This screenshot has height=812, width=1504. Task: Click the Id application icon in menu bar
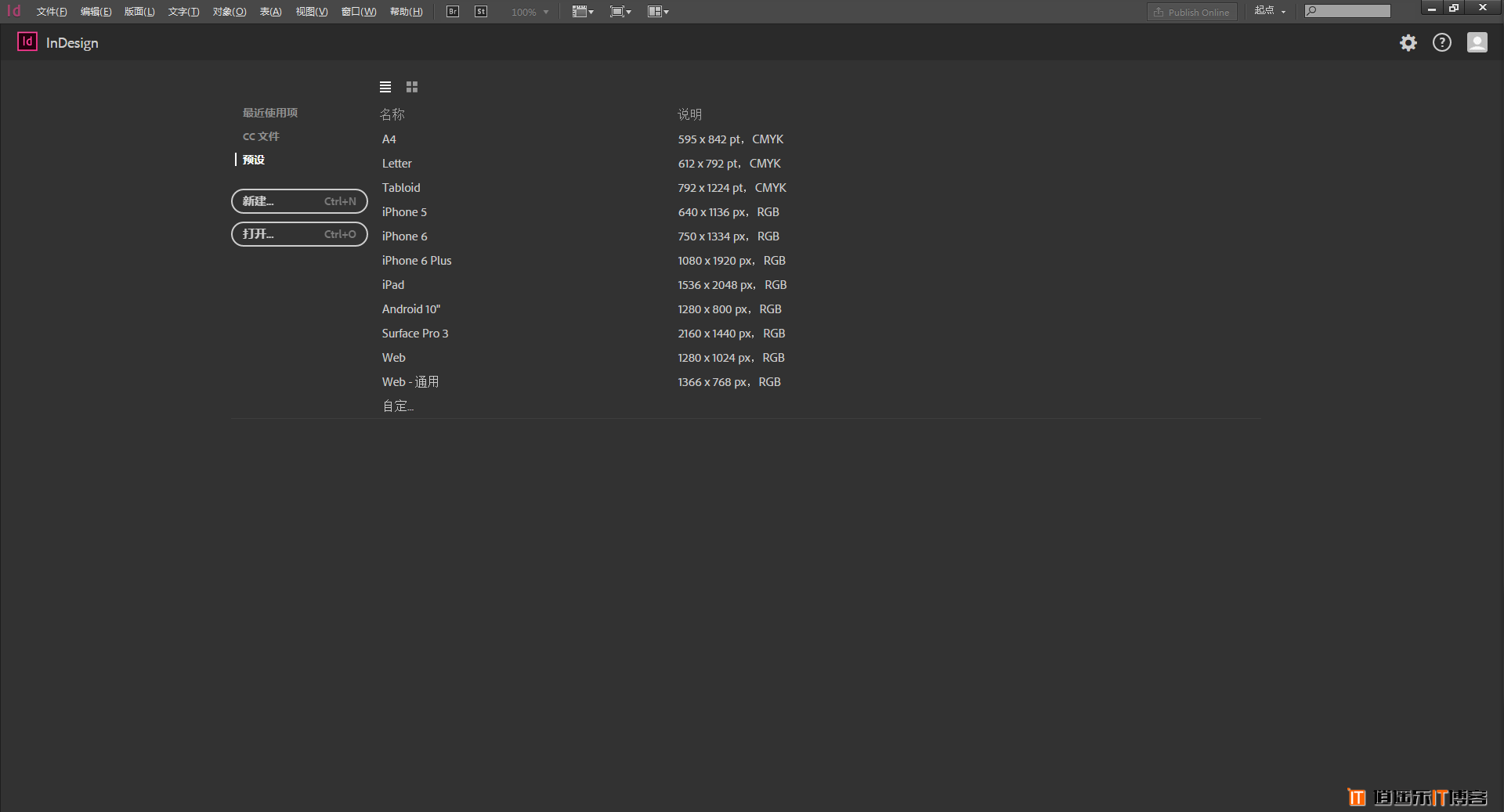tap(14, 11)
